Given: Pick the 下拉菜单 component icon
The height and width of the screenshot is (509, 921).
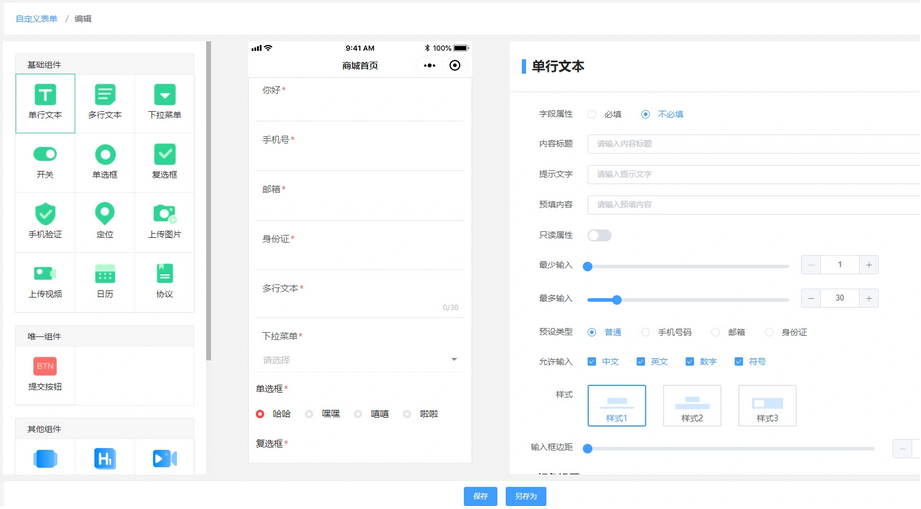Looking at the screenshot, I should (x=165, y=95).
